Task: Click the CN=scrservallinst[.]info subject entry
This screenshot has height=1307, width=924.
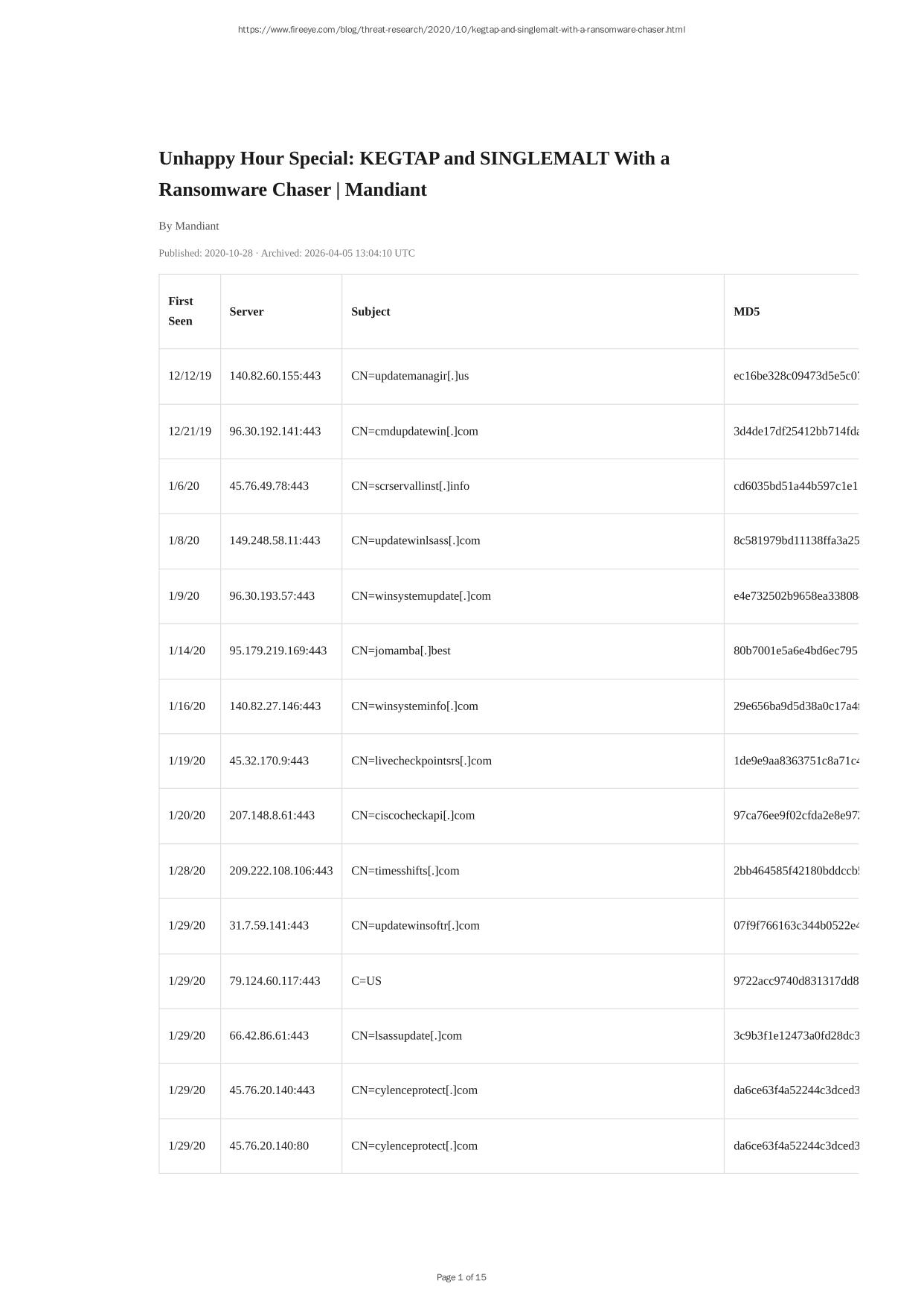Action: click(x=410, y=486)
